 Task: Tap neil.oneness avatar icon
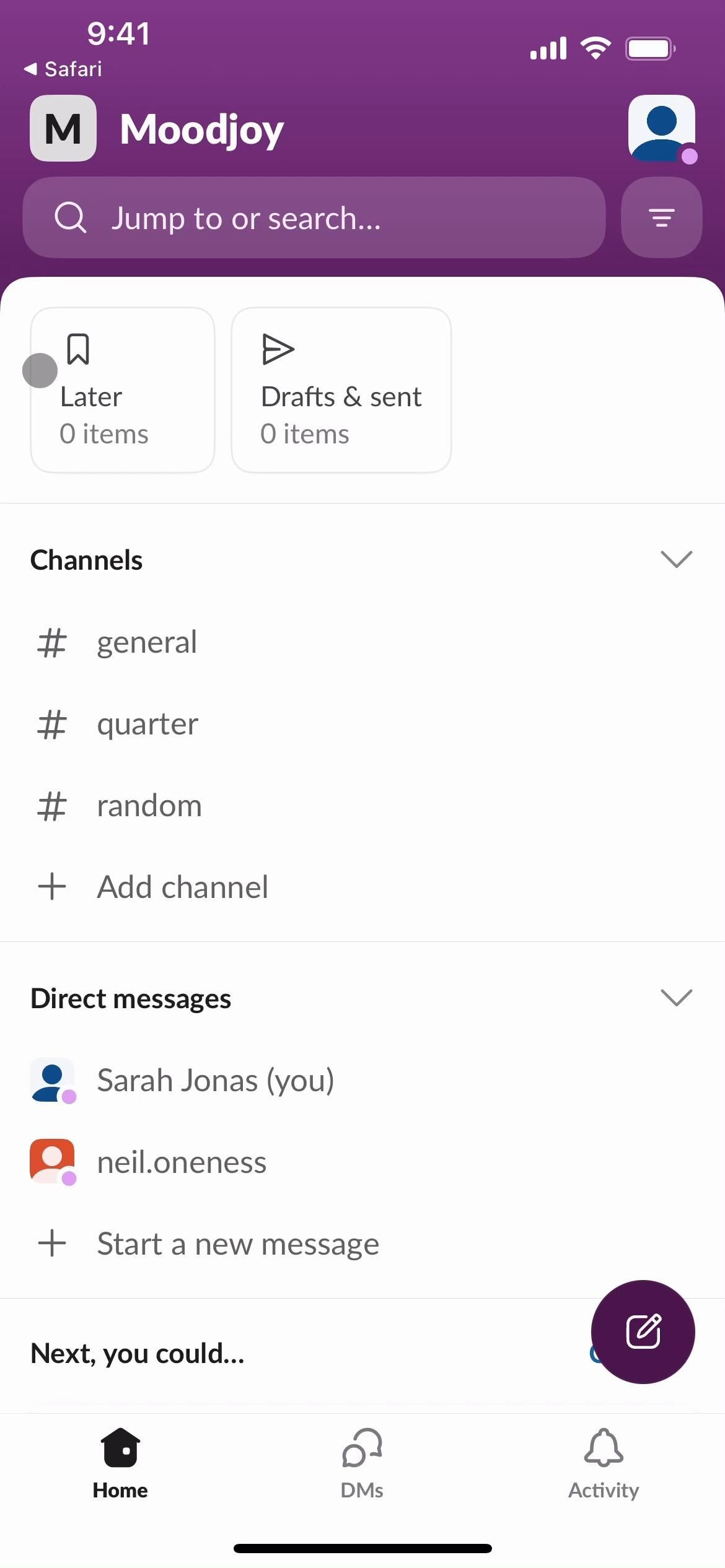coord(52,1161)
